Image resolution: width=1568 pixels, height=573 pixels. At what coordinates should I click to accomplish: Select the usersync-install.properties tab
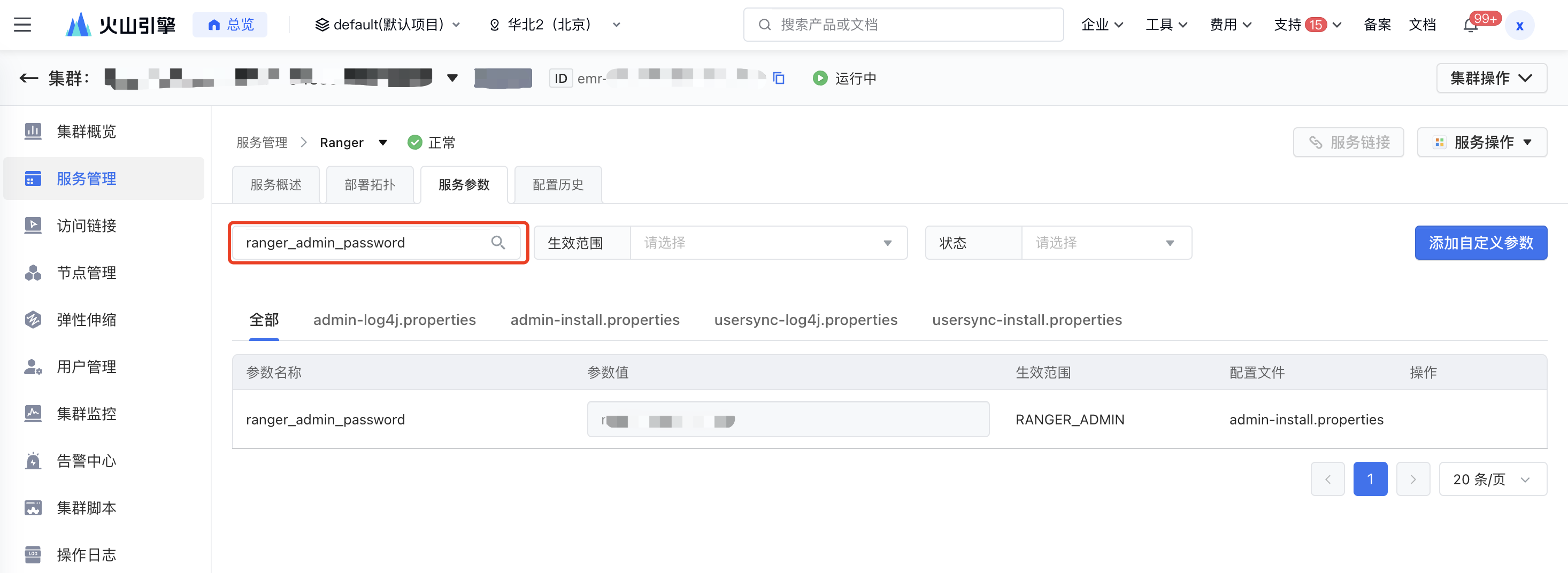[1027, 320]
